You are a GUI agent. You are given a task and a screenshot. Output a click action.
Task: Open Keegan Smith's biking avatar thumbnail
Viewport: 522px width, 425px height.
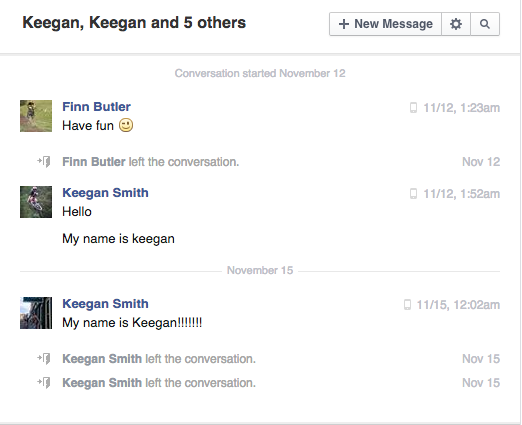pyautogui.click(x=36, y=202)
